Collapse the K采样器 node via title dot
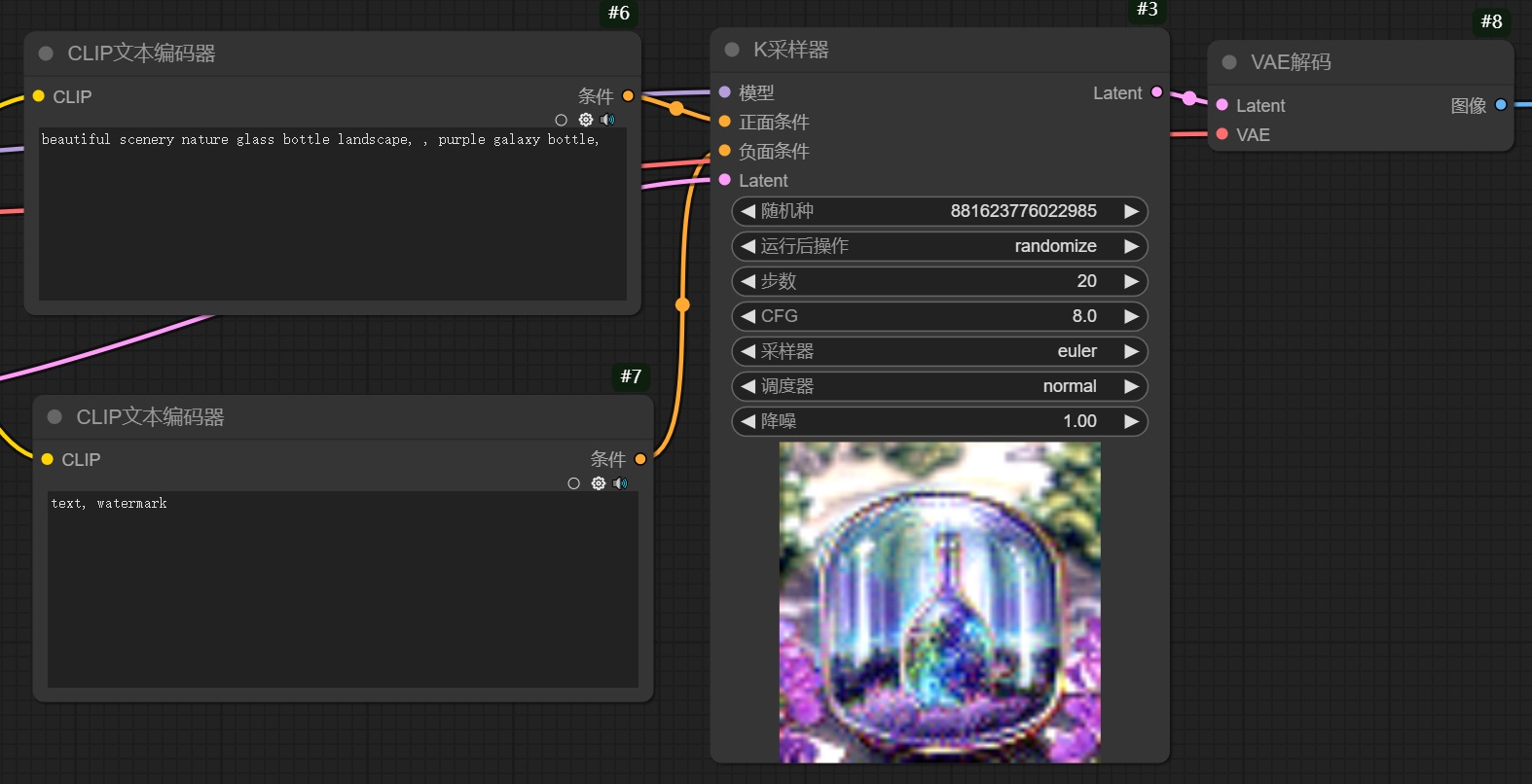 point(732,50)
